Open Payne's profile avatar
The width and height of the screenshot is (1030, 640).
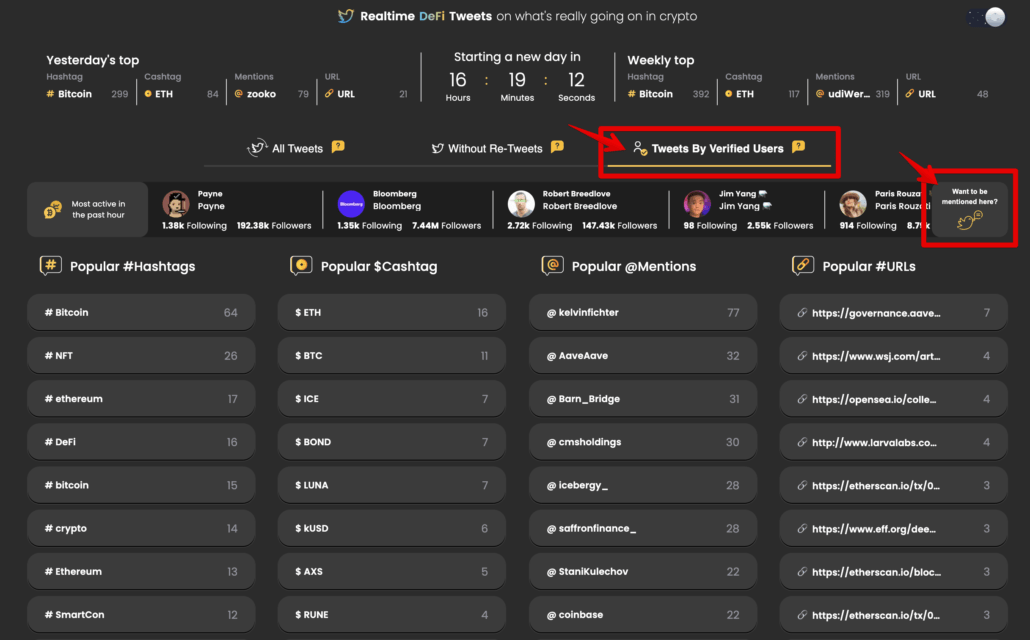pyautogui.click(x=175, y=204)
